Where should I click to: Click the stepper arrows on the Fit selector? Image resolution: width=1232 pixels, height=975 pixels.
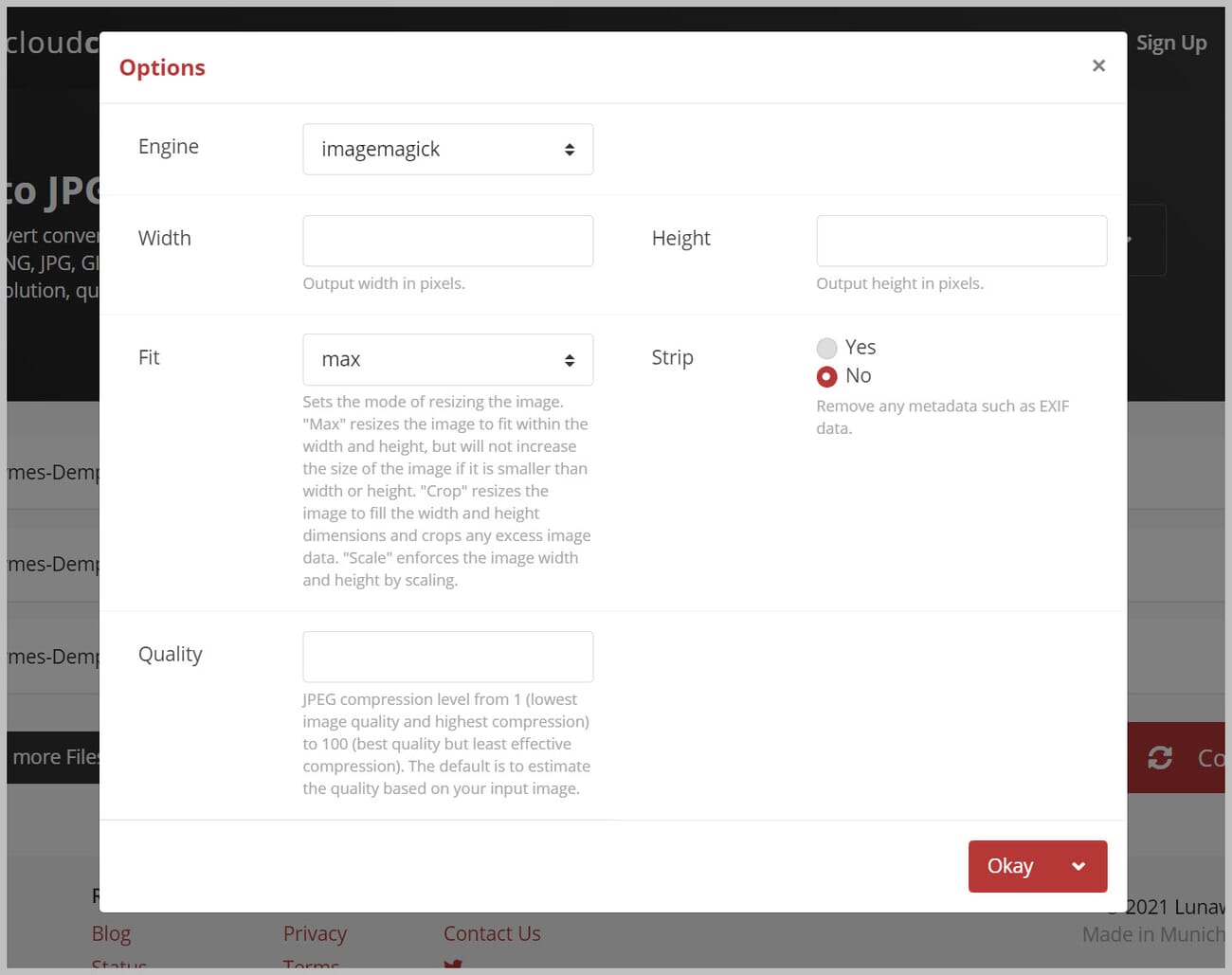[x=570, y=359]
